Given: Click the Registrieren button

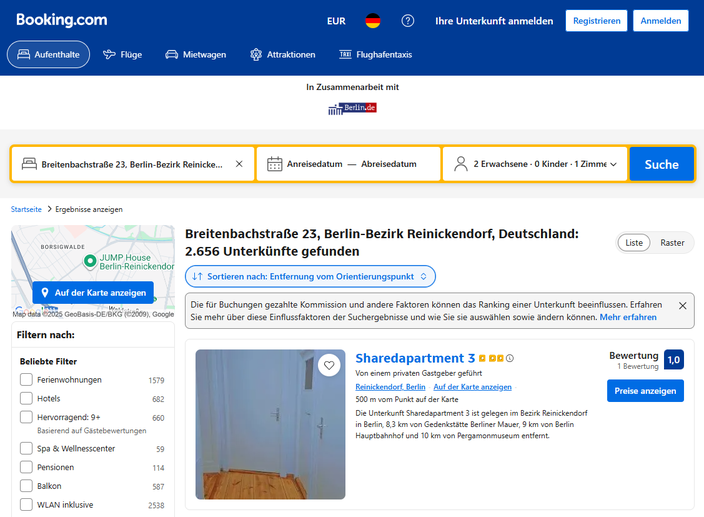Looking at the screenshot, I should click(x=596, y=21).
